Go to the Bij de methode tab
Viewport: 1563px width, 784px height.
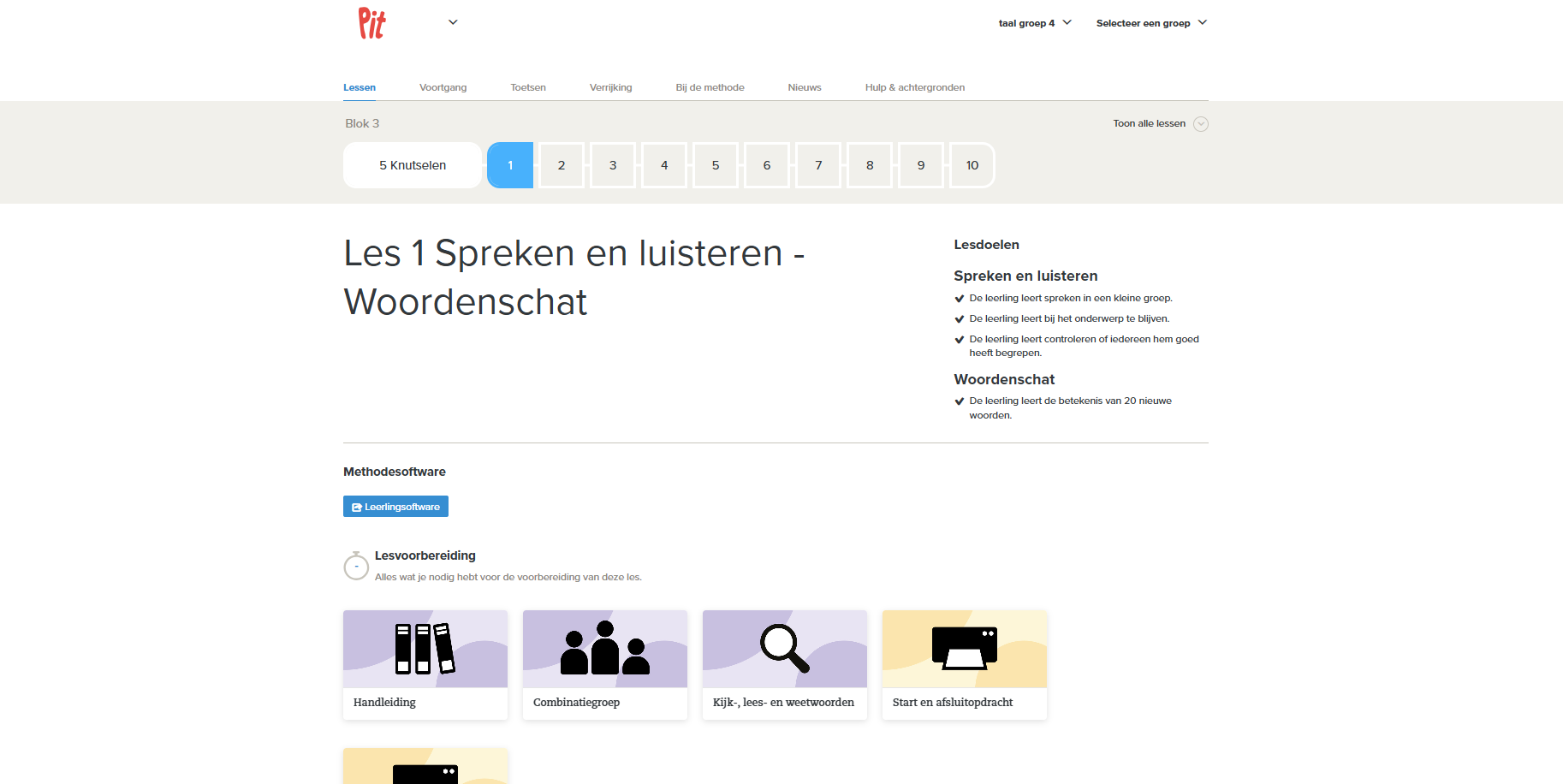[x=710, y=87]
